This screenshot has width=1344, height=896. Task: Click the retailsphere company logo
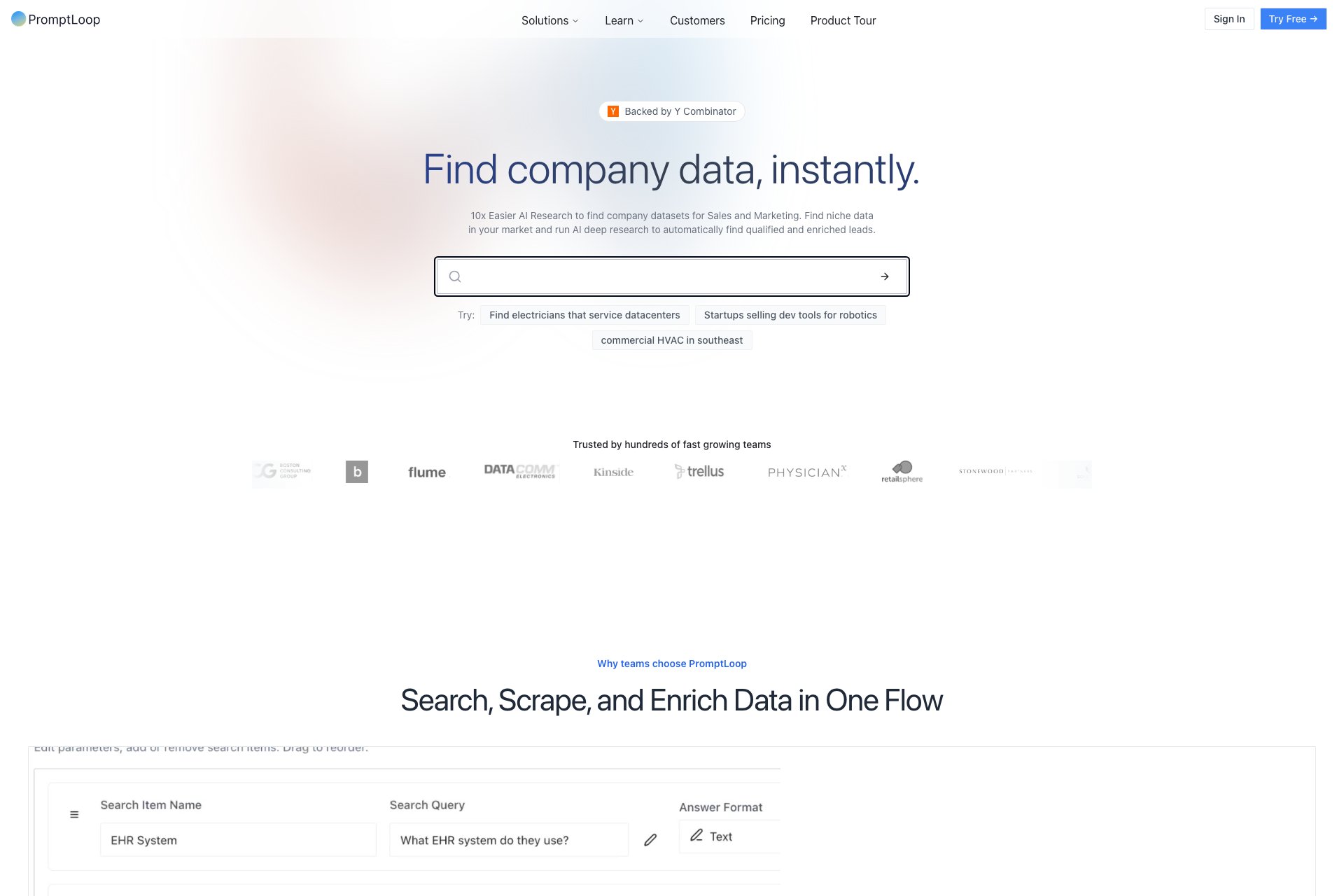point(902,472)
